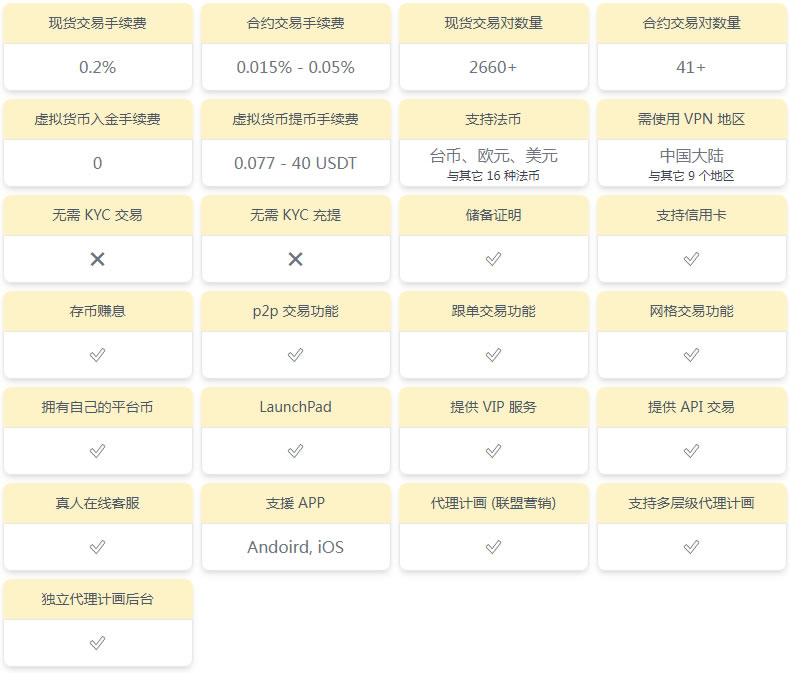Click the checkmark under 跟单交易功能
The image size is (790, 673).
click(493, 355)
